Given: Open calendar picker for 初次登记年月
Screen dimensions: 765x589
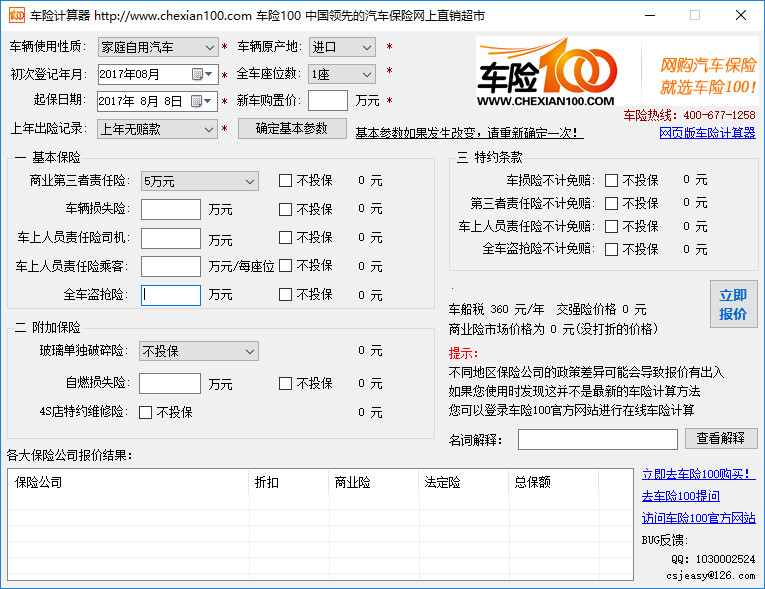Looking at the screenshot, I should (202, 74).
